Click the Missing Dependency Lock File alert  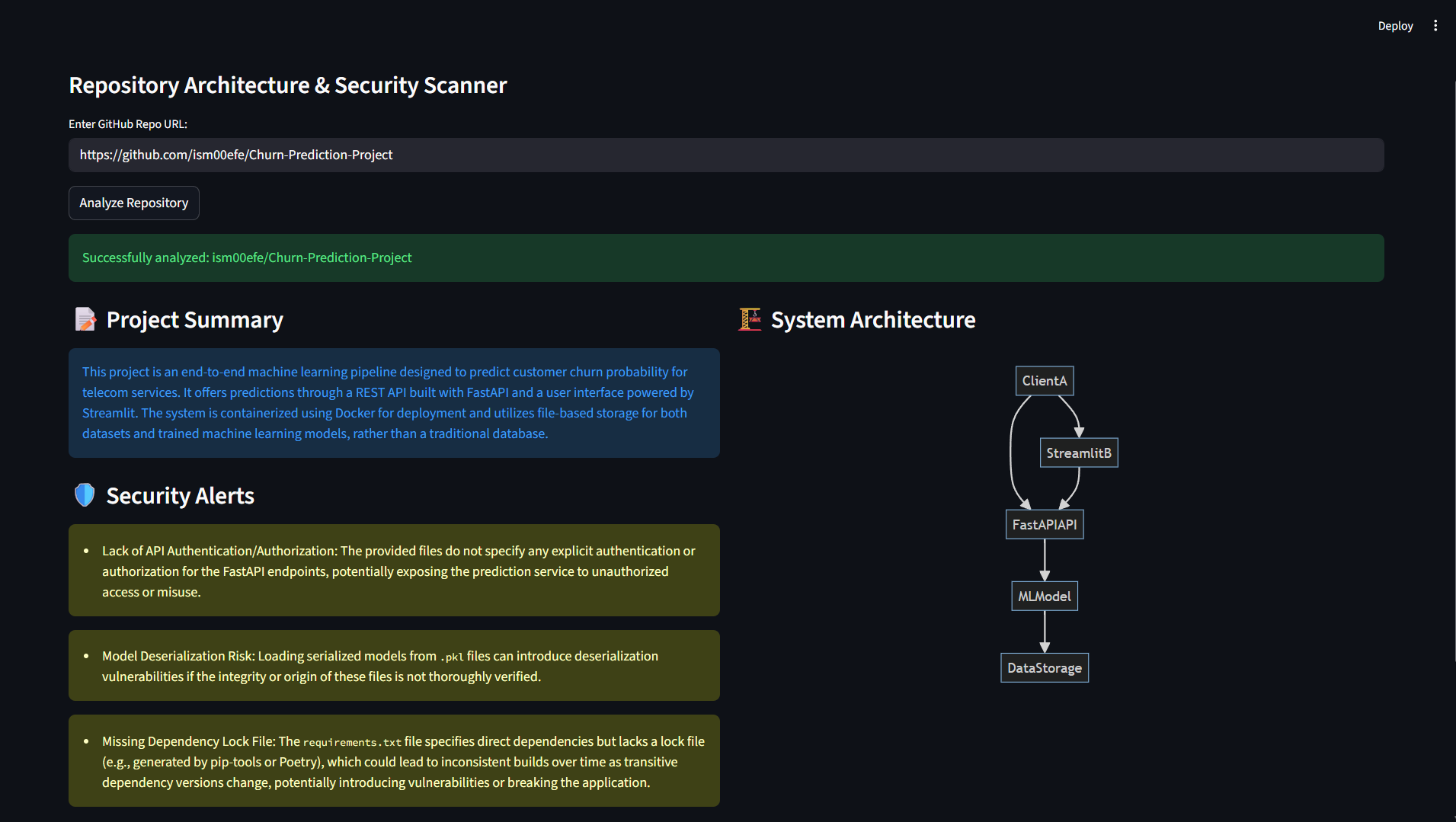click(x=394, y=761)
